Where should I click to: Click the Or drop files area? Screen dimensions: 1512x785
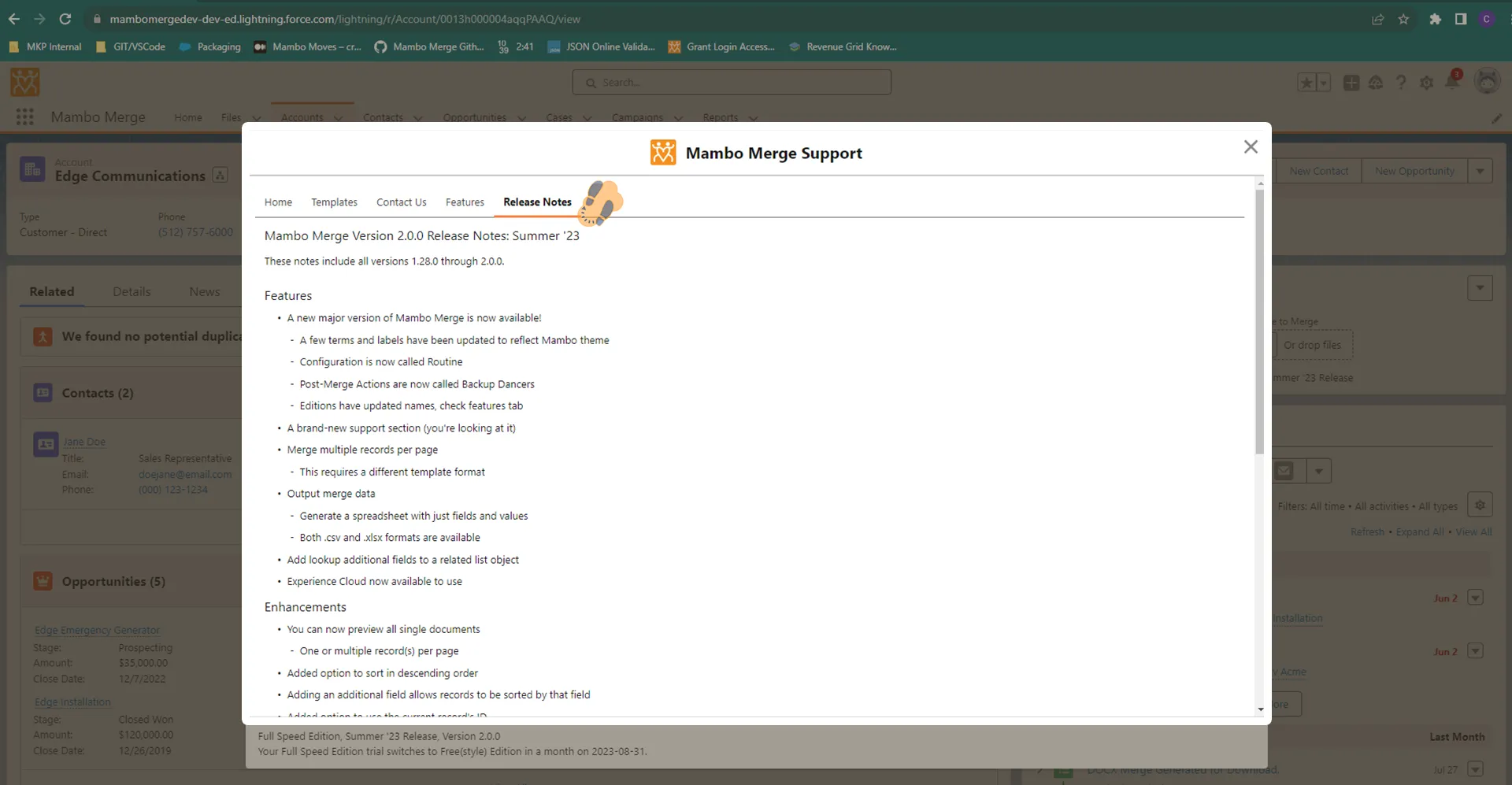tap(1312, 345)
